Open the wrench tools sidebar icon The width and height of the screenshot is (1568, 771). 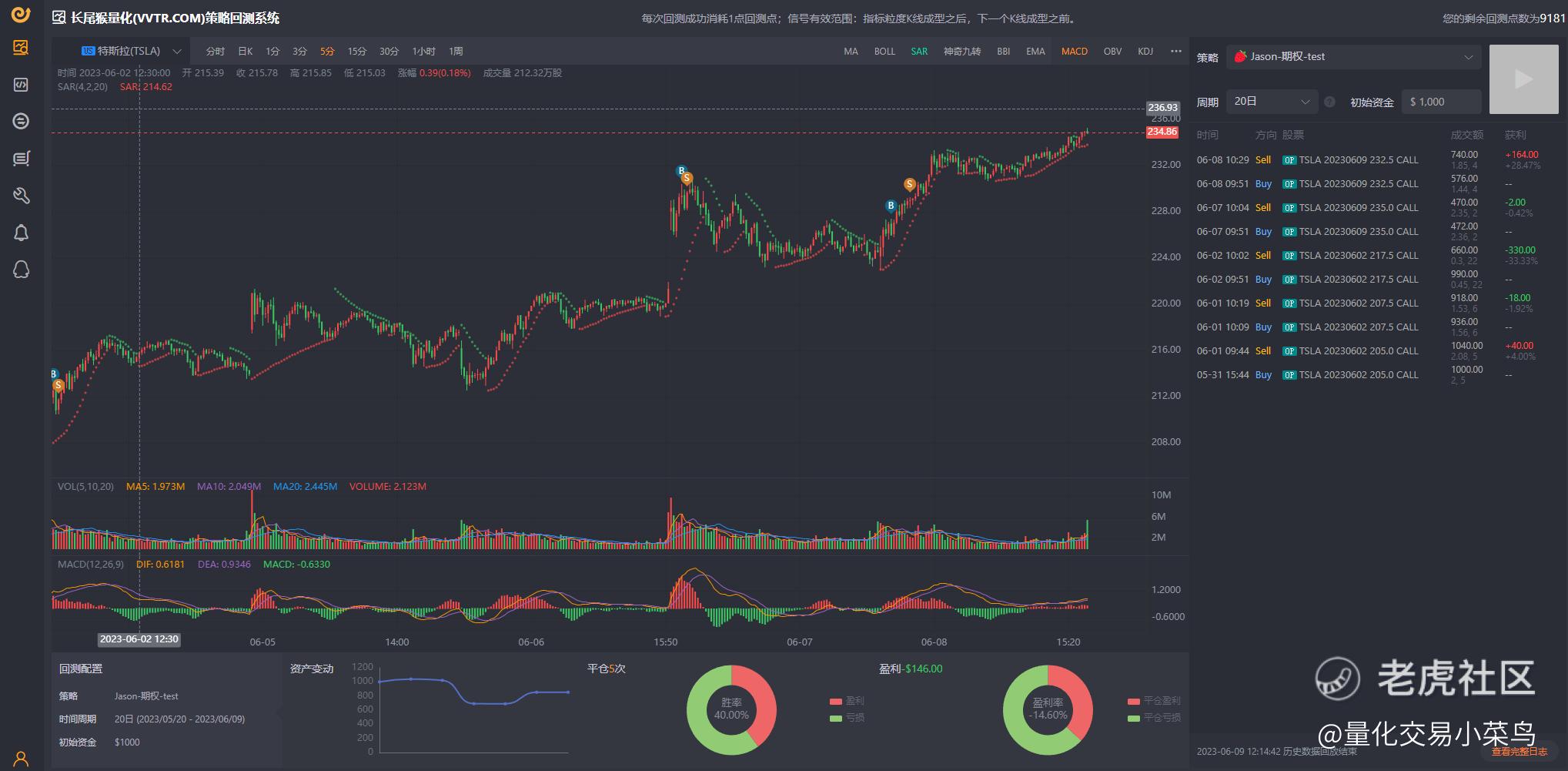point(21,196)
